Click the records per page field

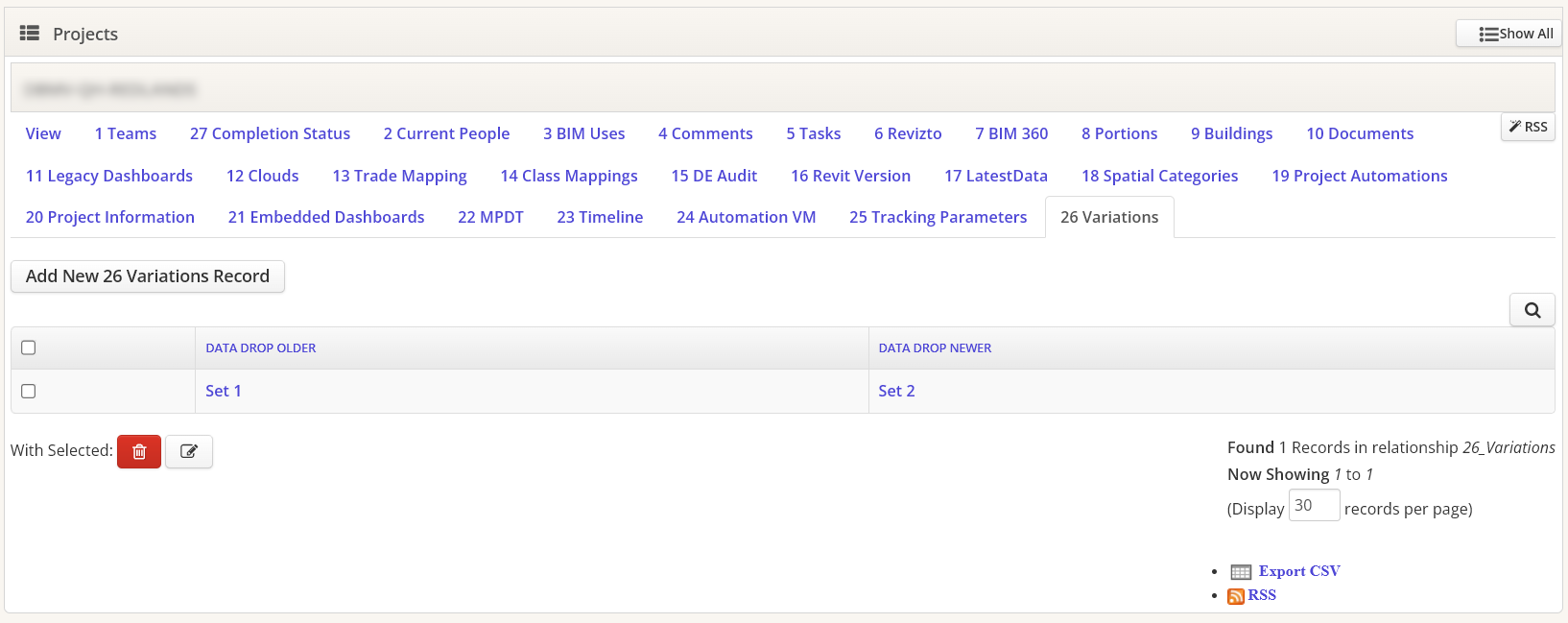[1314, 506]
